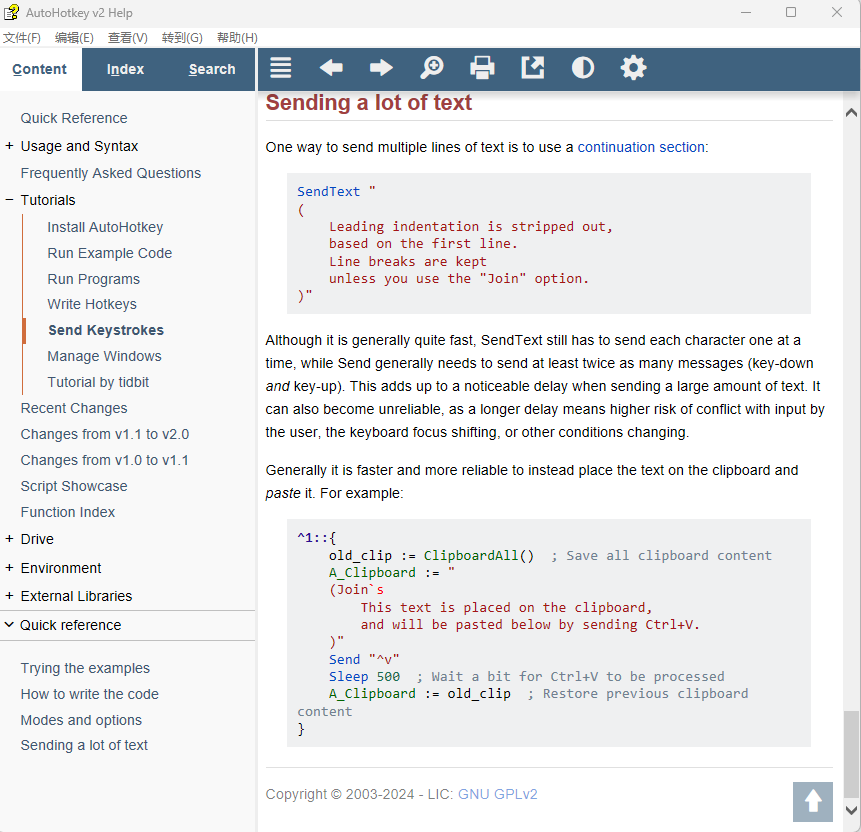Click the back-to-top arrow button
The width and height of the screenshot is (861, 832).
[x=813, y=802]
